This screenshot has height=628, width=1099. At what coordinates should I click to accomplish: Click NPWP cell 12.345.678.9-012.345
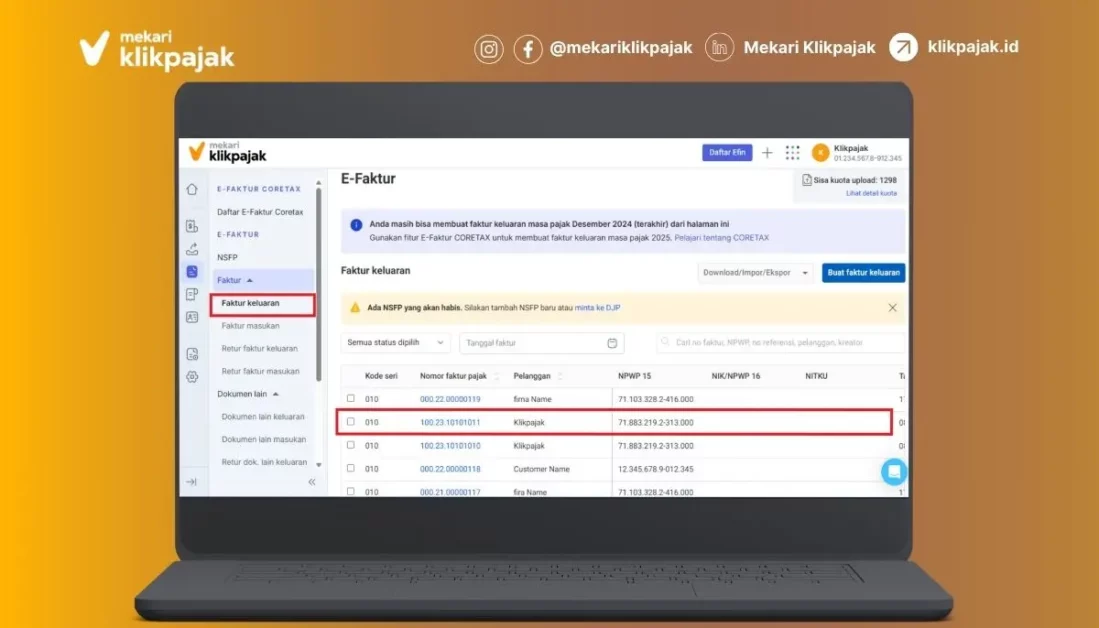655,469
